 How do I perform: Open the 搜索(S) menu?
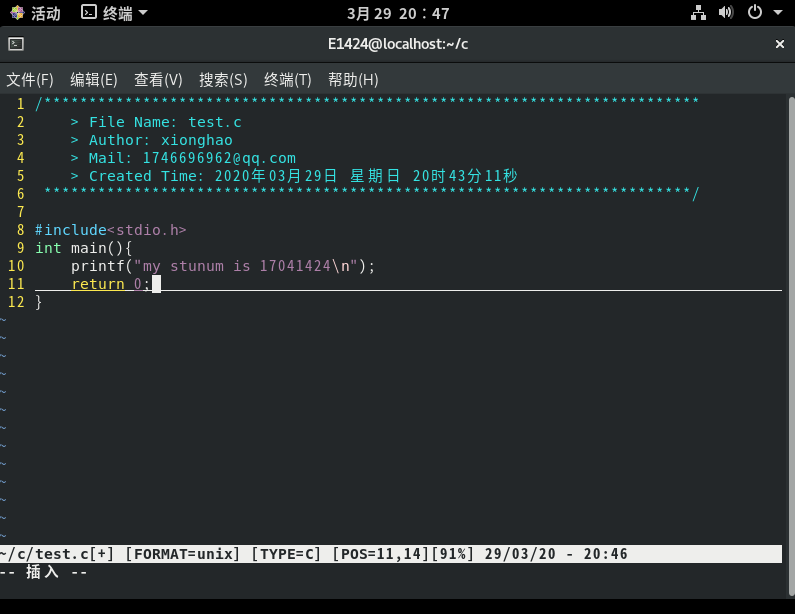point(223,80)
